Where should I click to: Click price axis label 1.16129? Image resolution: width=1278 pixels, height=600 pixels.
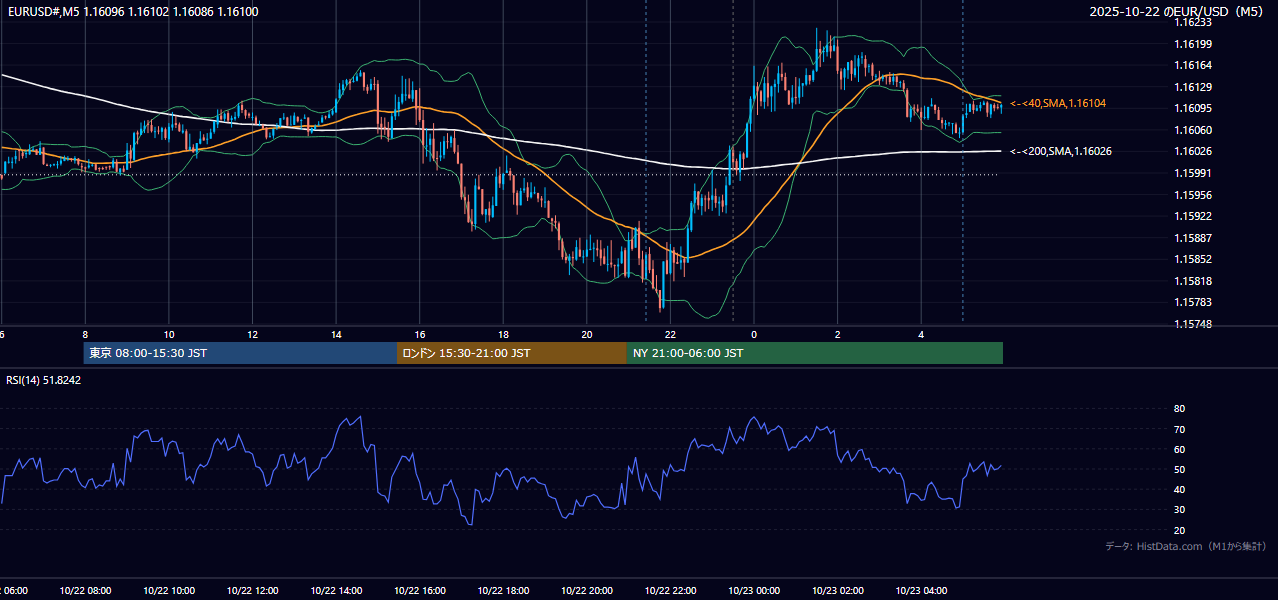(x=1192, y=87)
